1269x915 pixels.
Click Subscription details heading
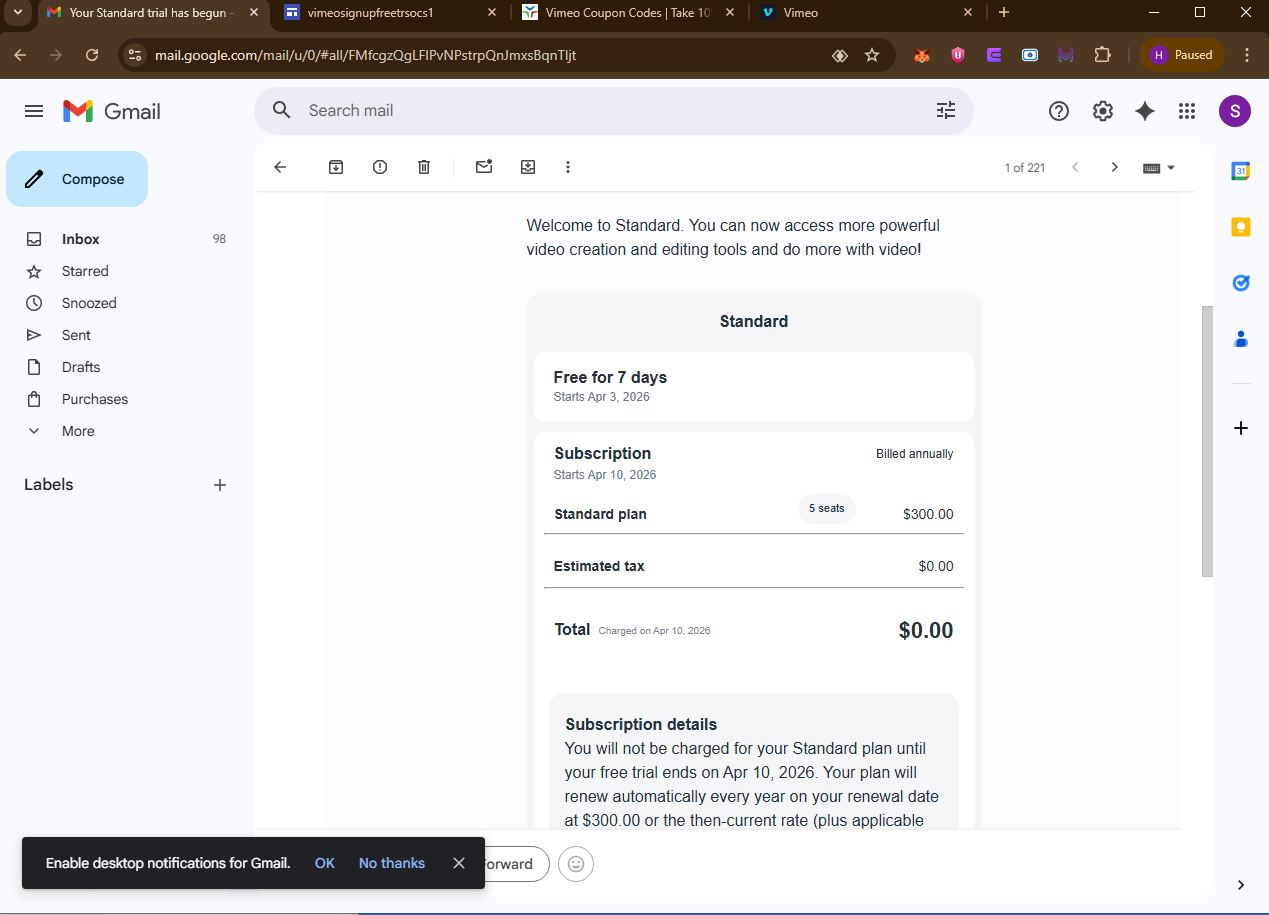(641, 724)
